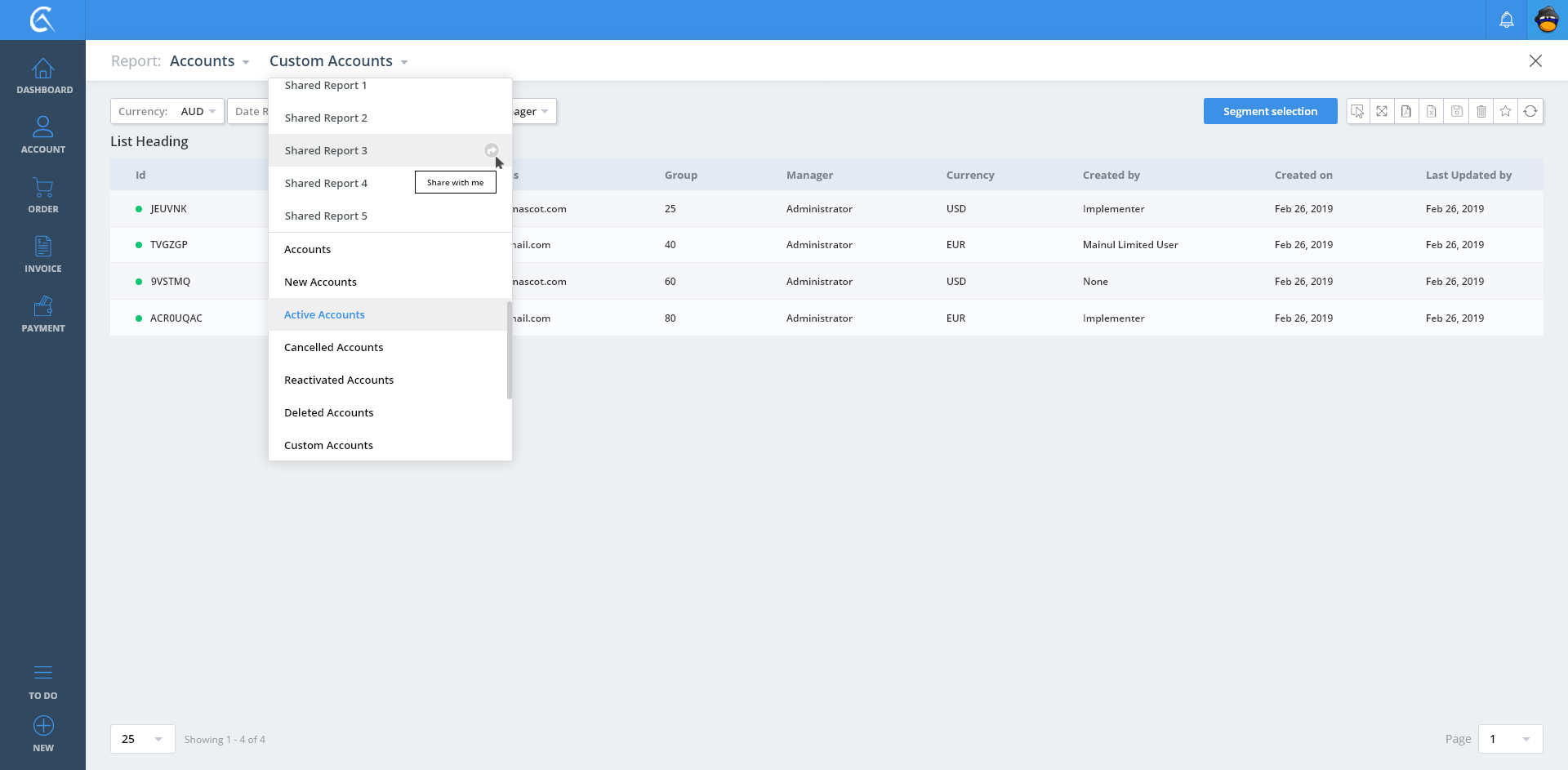Click the Segment selection button

point(1270,111)
